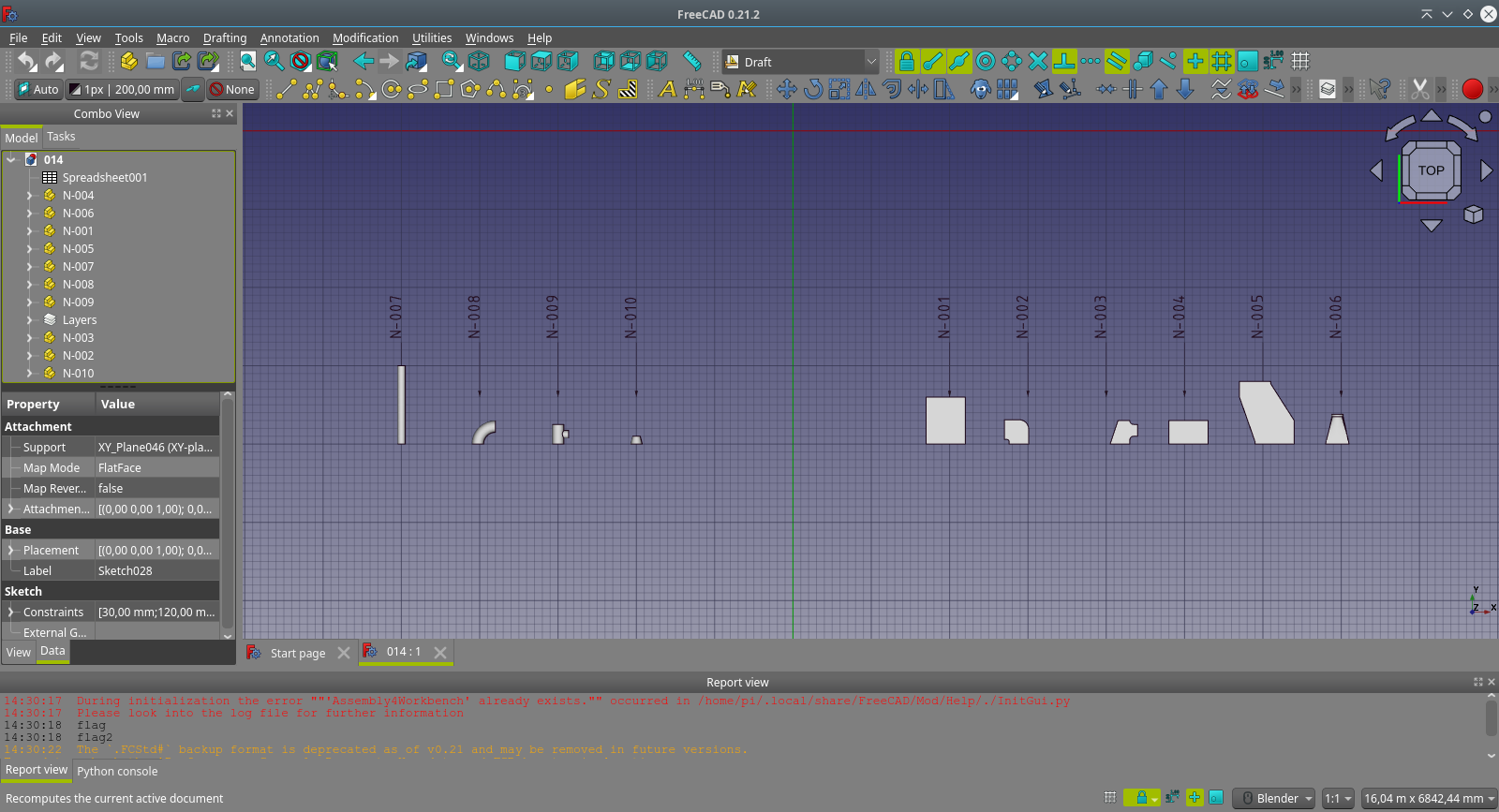Open the Drafting menu
The height and width of the screenshot is (812, 1499).
(225, 38)
